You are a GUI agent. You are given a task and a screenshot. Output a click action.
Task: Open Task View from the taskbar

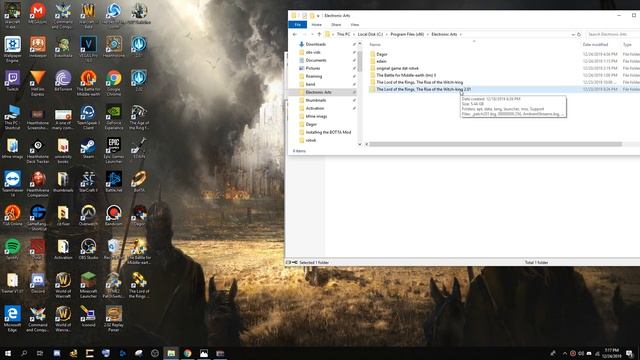click(40, 353)
